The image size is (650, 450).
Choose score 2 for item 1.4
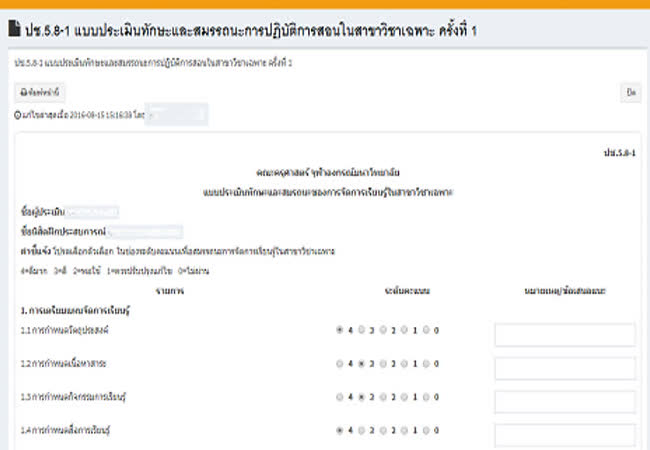(x=383, y=431)
